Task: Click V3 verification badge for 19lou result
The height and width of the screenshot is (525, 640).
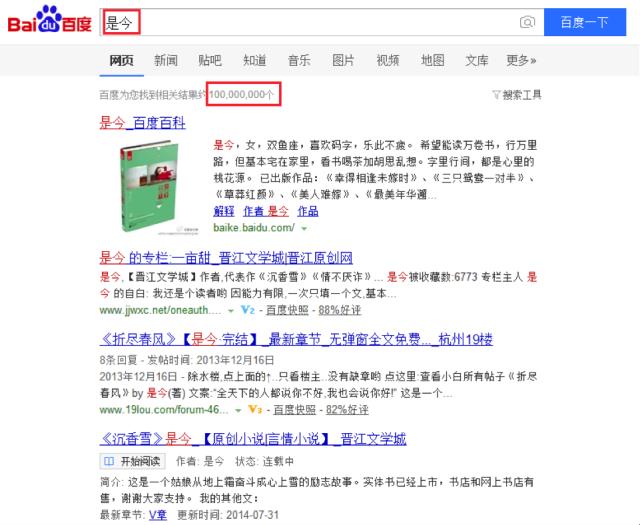Action: click(255, 409)
